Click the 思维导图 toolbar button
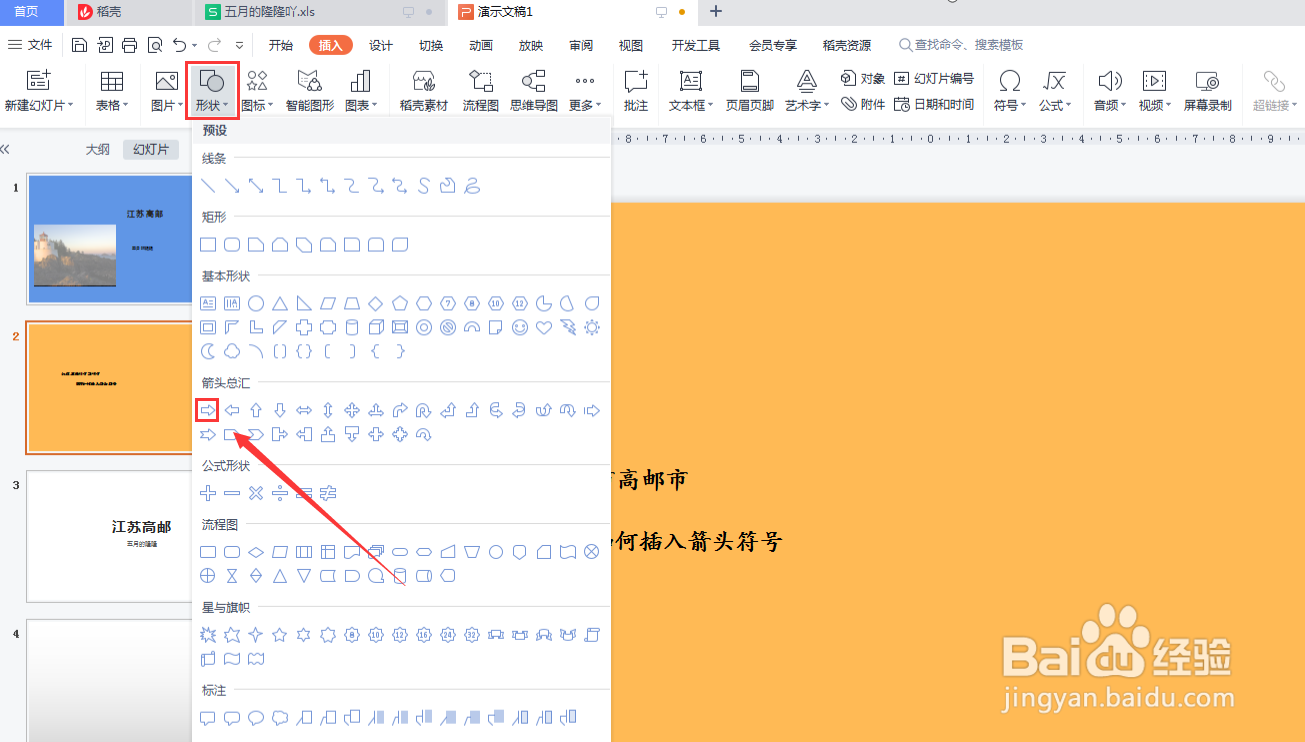This screenshot has width=1305, height=742. coord(534,91)
